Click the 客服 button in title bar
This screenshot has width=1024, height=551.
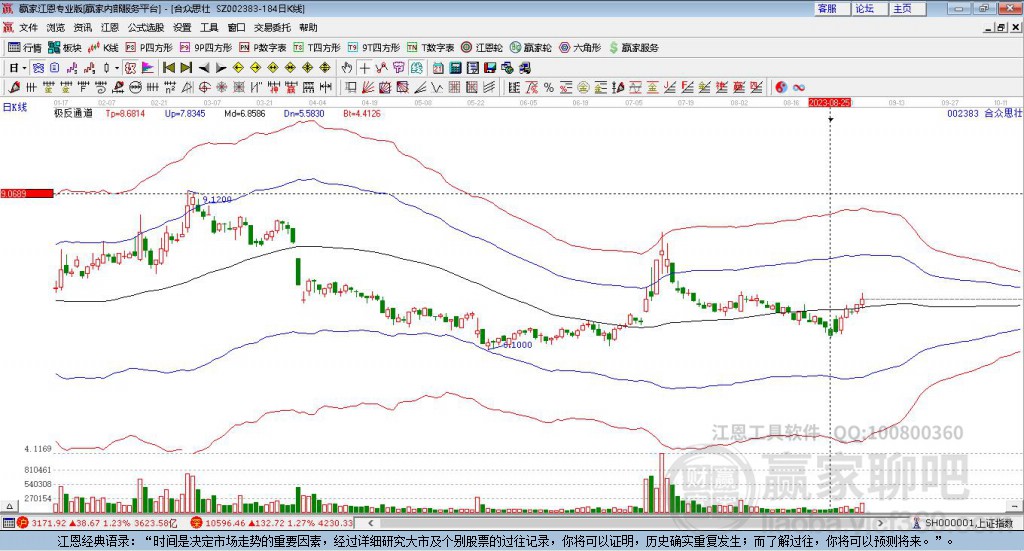click(x=832, y=8)
